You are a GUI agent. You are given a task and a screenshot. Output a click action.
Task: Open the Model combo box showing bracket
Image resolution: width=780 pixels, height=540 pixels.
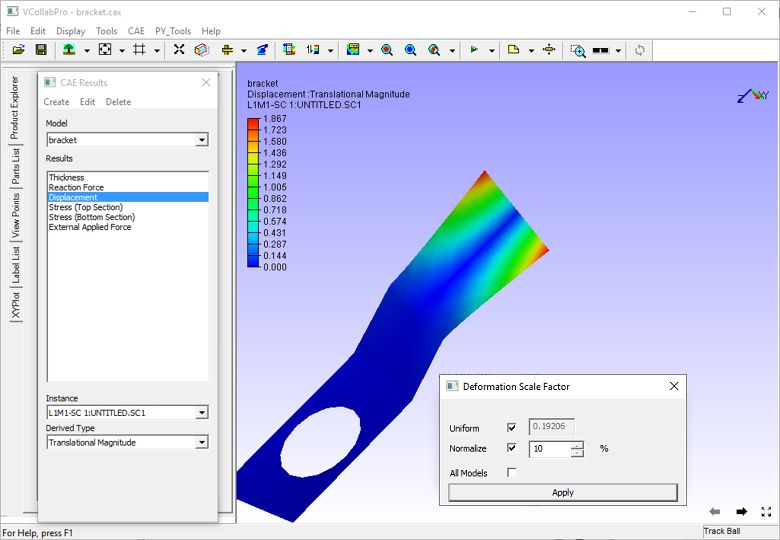coord(127,140)
